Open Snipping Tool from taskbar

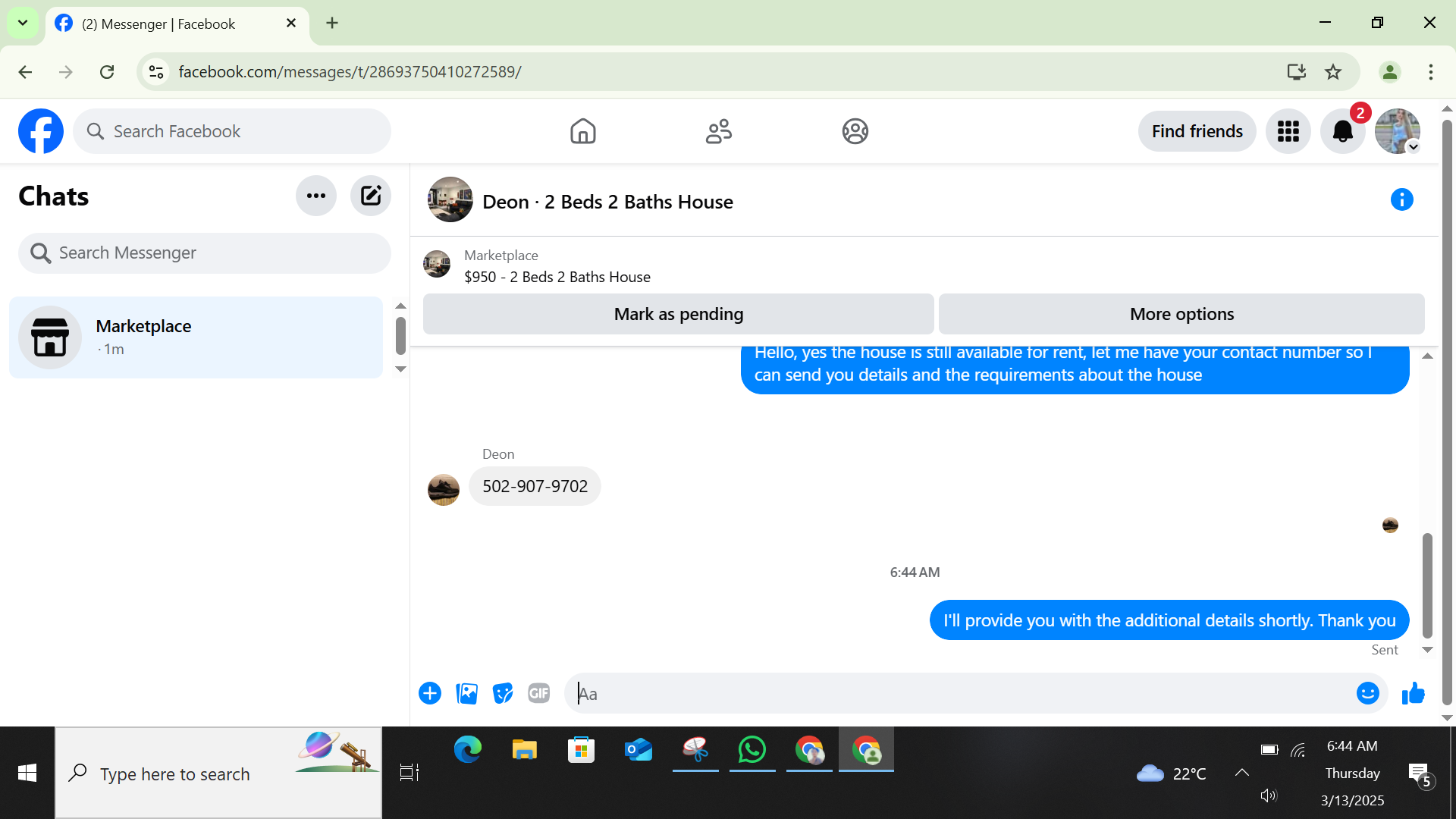(695, 750)
